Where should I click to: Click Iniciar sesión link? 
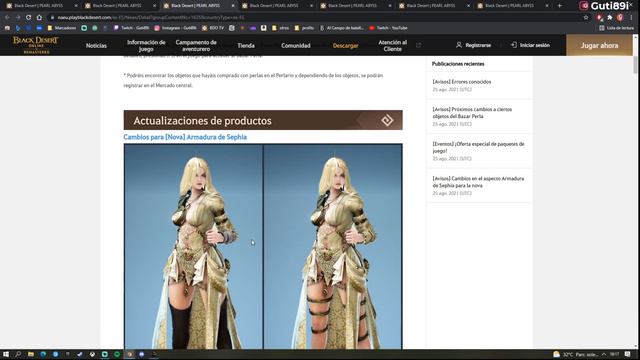535,45
